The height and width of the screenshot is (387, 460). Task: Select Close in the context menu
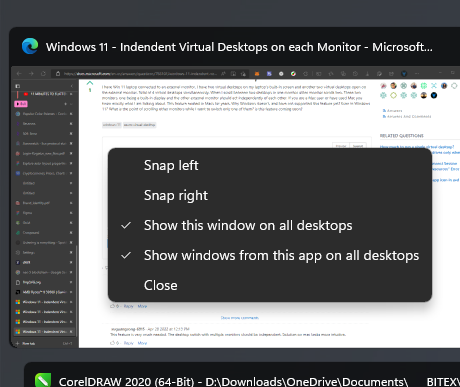[x=270, y=285]
